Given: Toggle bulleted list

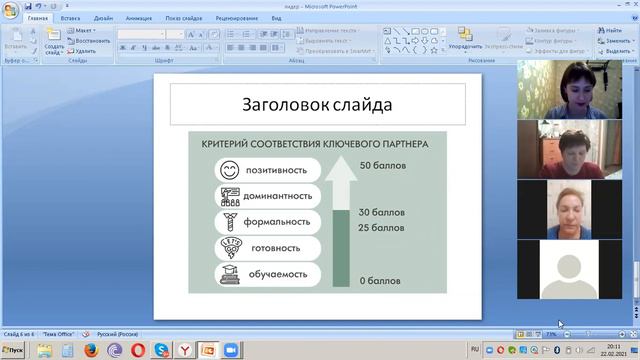Looking at the screenshot, I should pyautogui.click(x=232, y=34).
